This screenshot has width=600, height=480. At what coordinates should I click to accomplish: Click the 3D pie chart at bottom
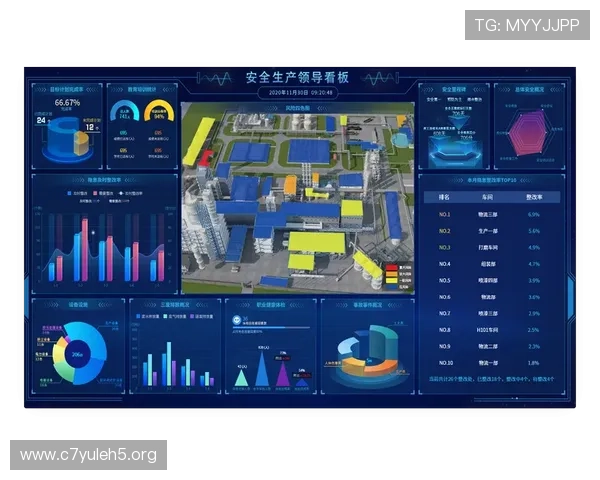364,355
